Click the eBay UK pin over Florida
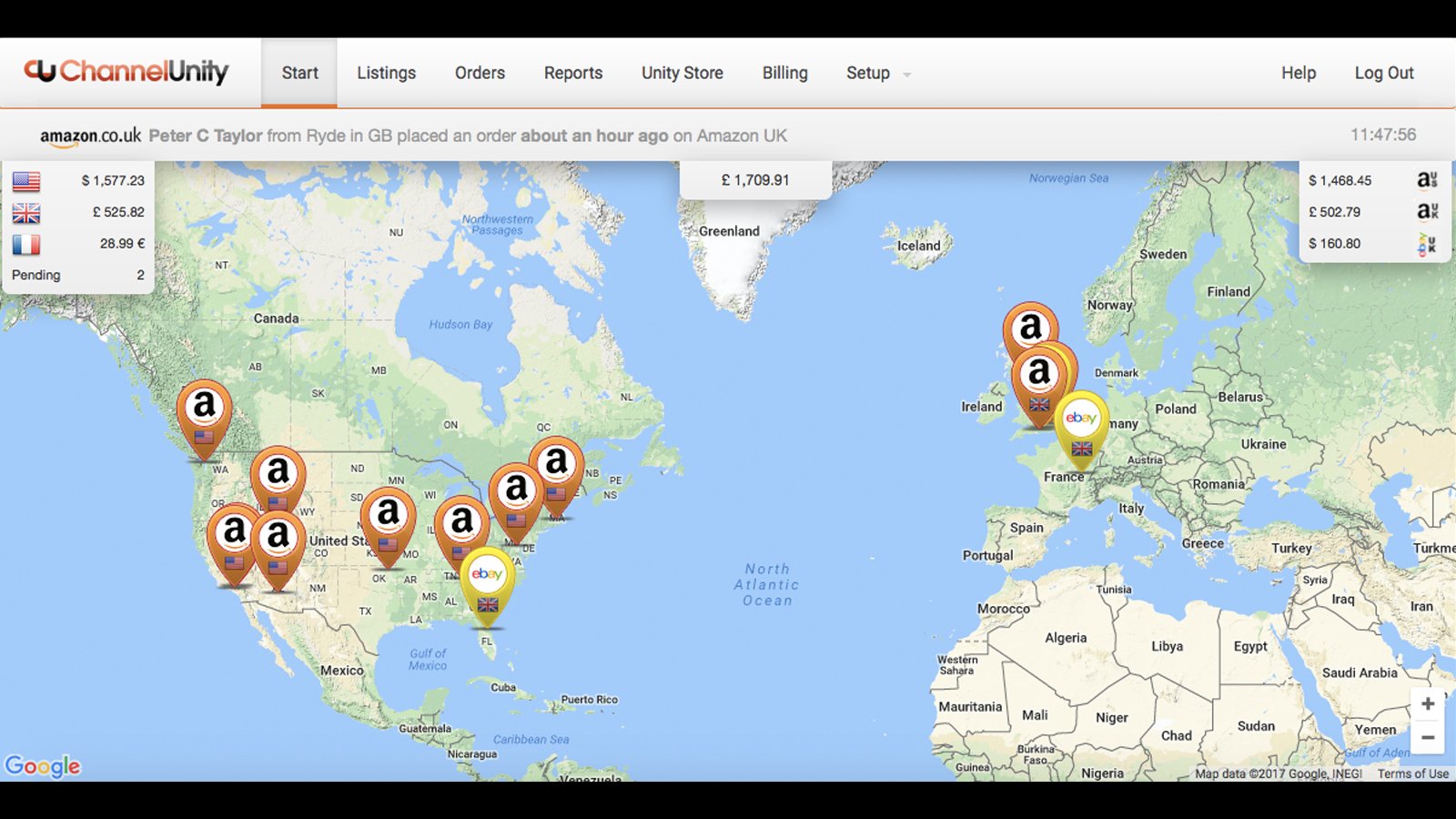The height and width of the screenshot is (819, 1456). [x=487, y=575]
